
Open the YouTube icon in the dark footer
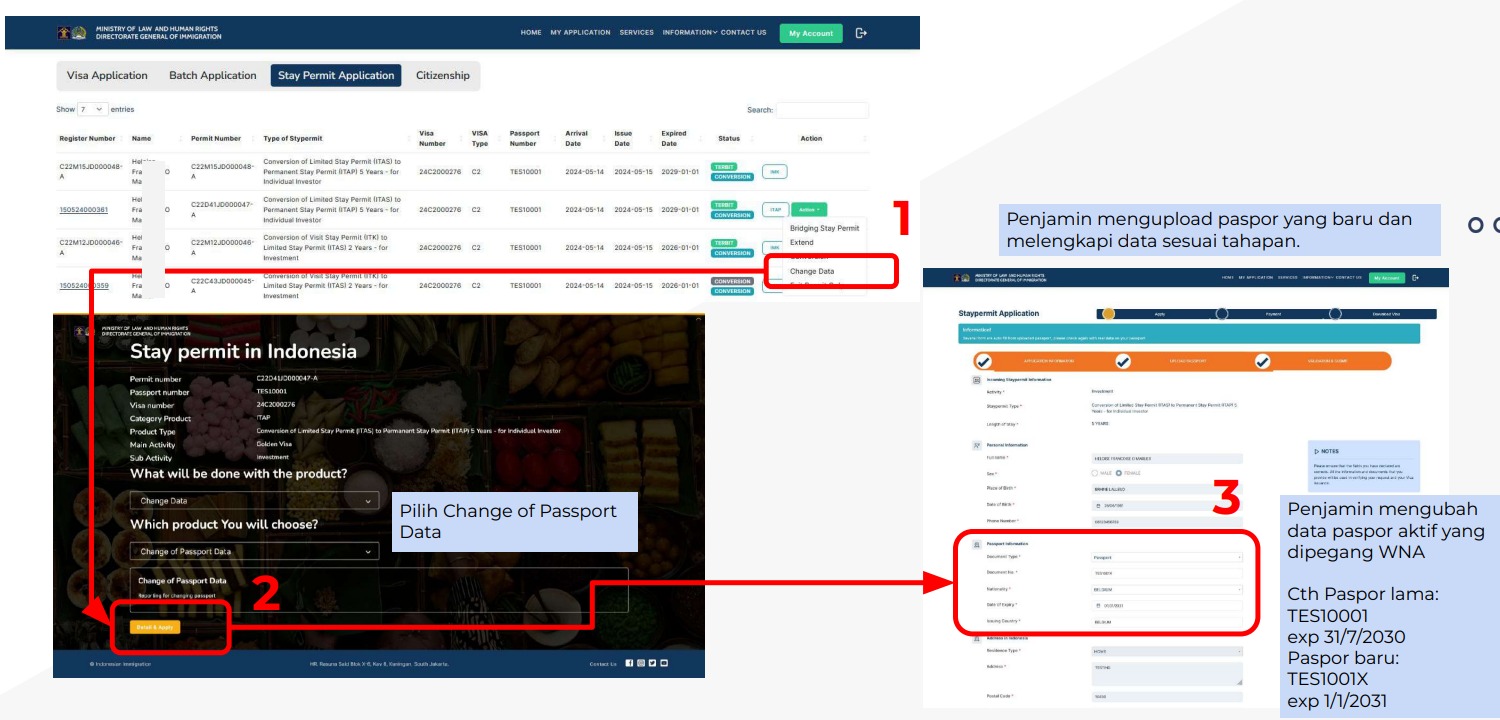pyautogui.click(x=664, y=663)
